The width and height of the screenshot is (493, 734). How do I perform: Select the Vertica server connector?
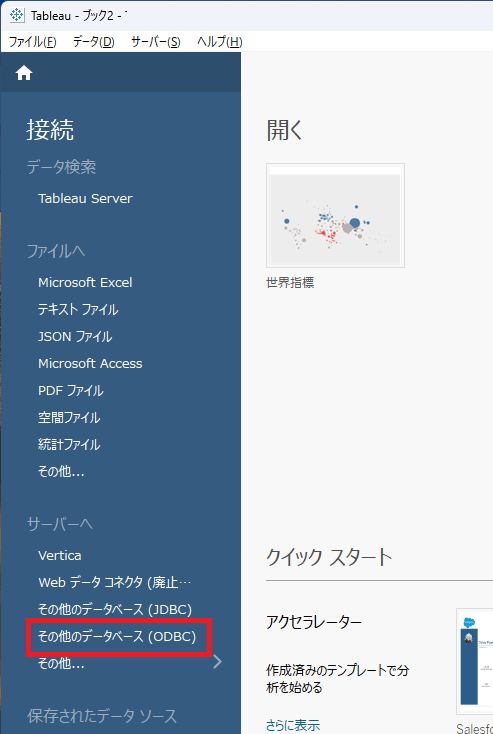click(x=59, y=556)
